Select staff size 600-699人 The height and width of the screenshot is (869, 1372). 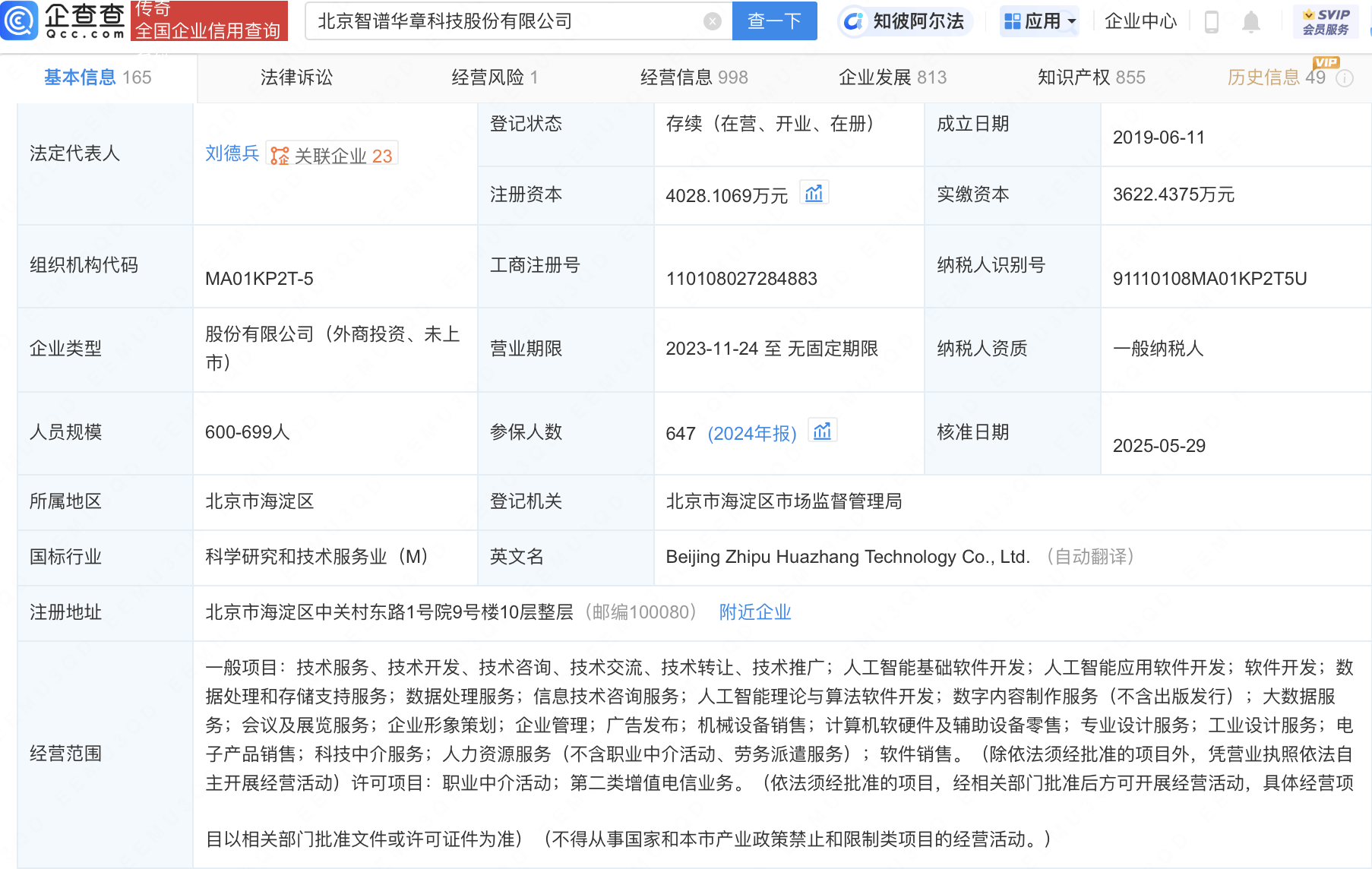pos(247,432)
